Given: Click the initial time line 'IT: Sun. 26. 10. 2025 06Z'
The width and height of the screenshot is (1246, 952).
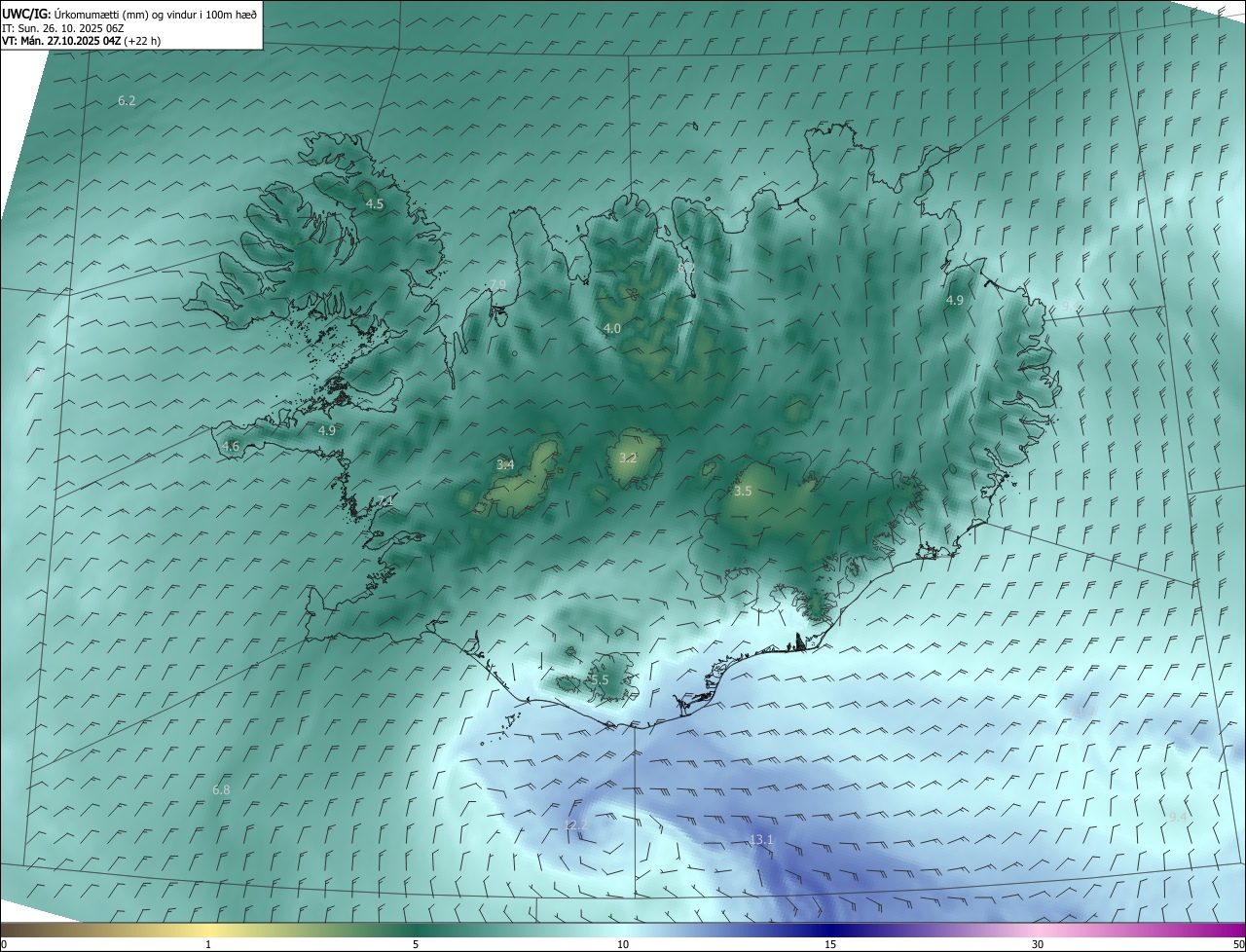Looking at the screenshot, I should (63, 28).
